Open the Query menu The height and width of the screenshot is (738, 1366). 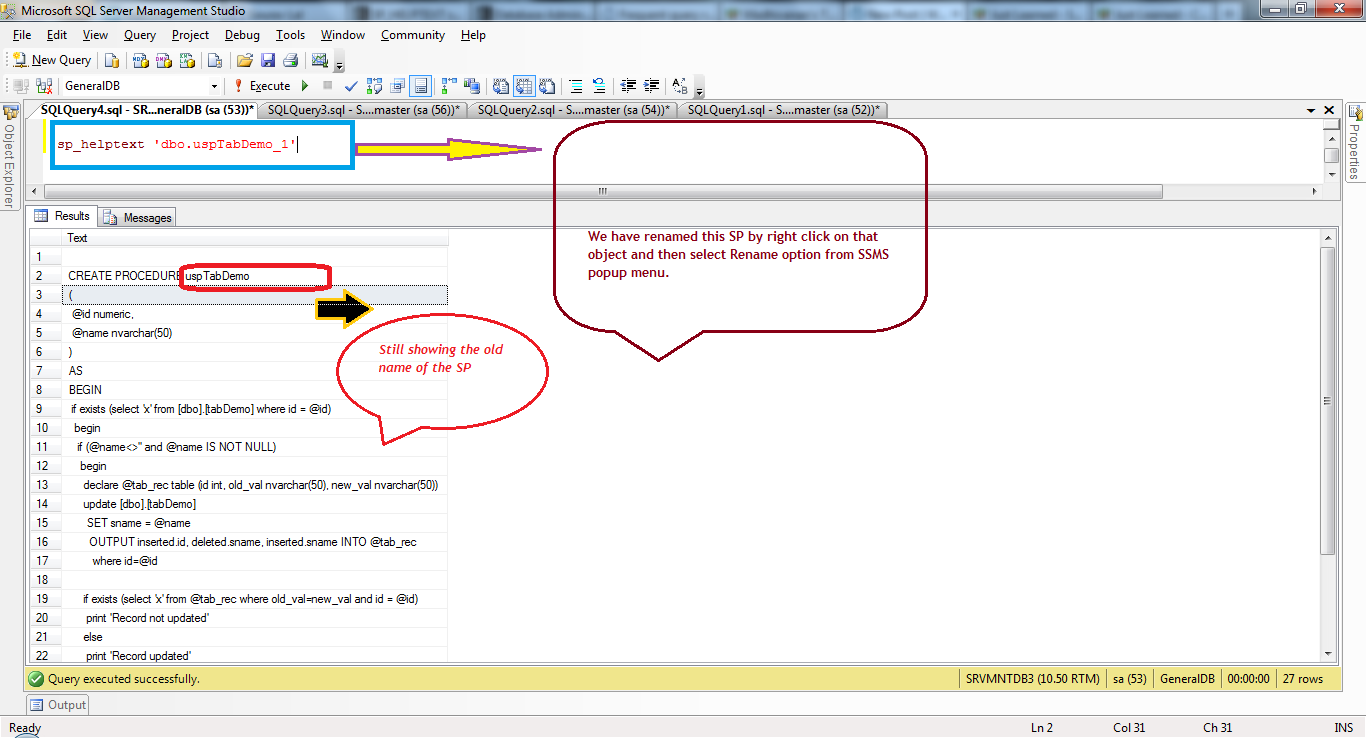click(x=140, y=35)
